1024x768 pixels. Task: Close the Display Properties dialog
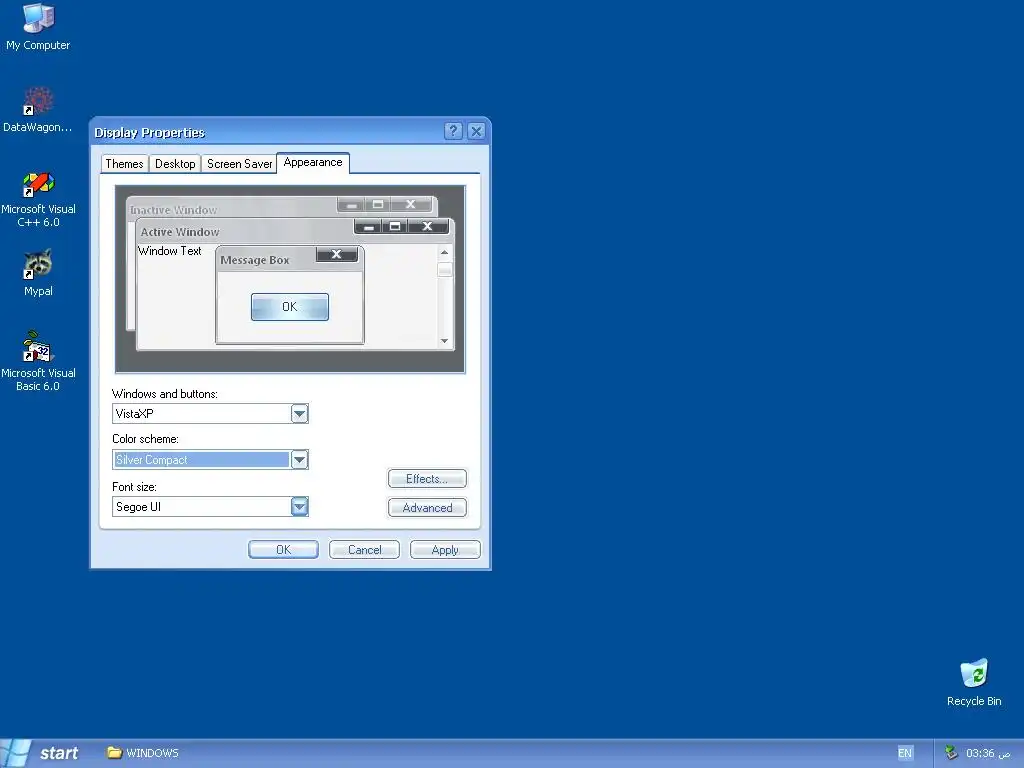(x=477, y=131)
